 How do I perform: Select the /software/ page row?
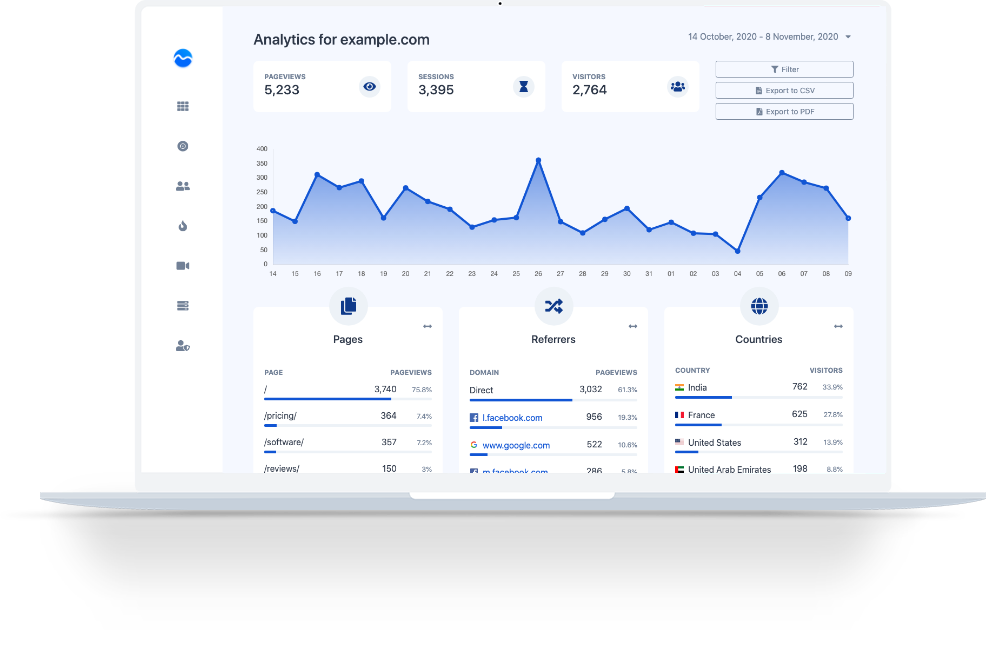(x=348, y=443)
